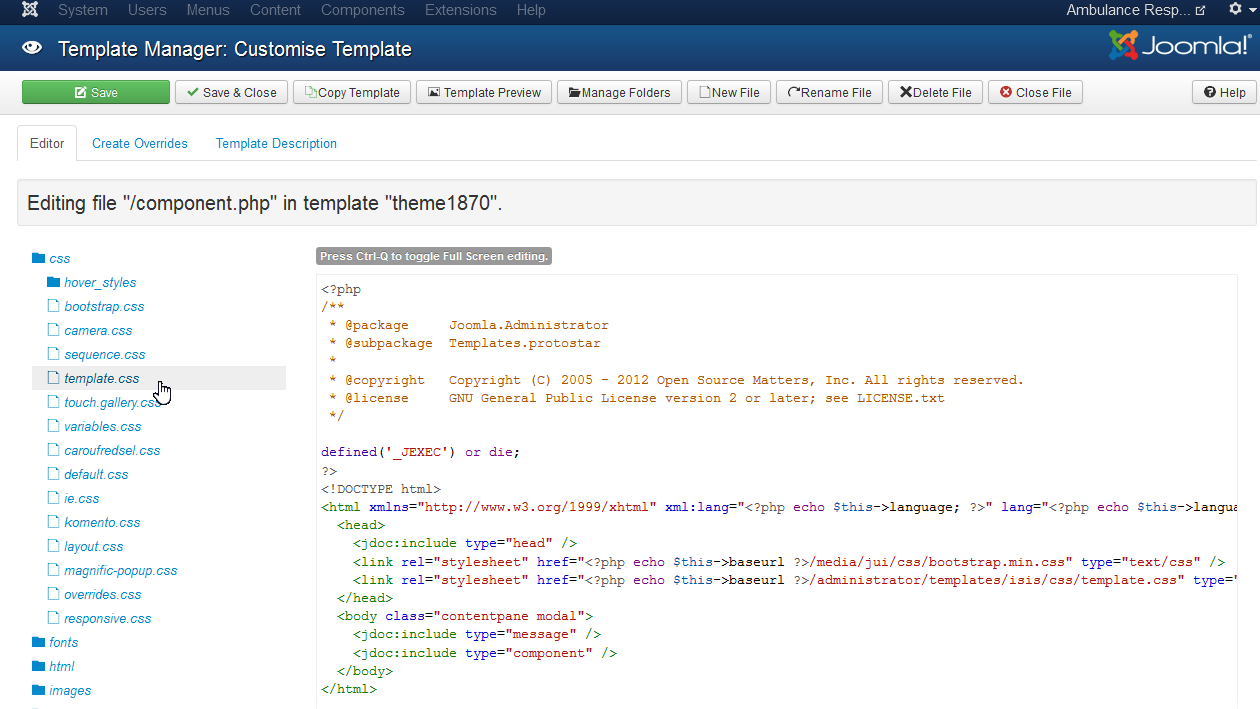Click the sequence.css file icon

tap(54, 354)
